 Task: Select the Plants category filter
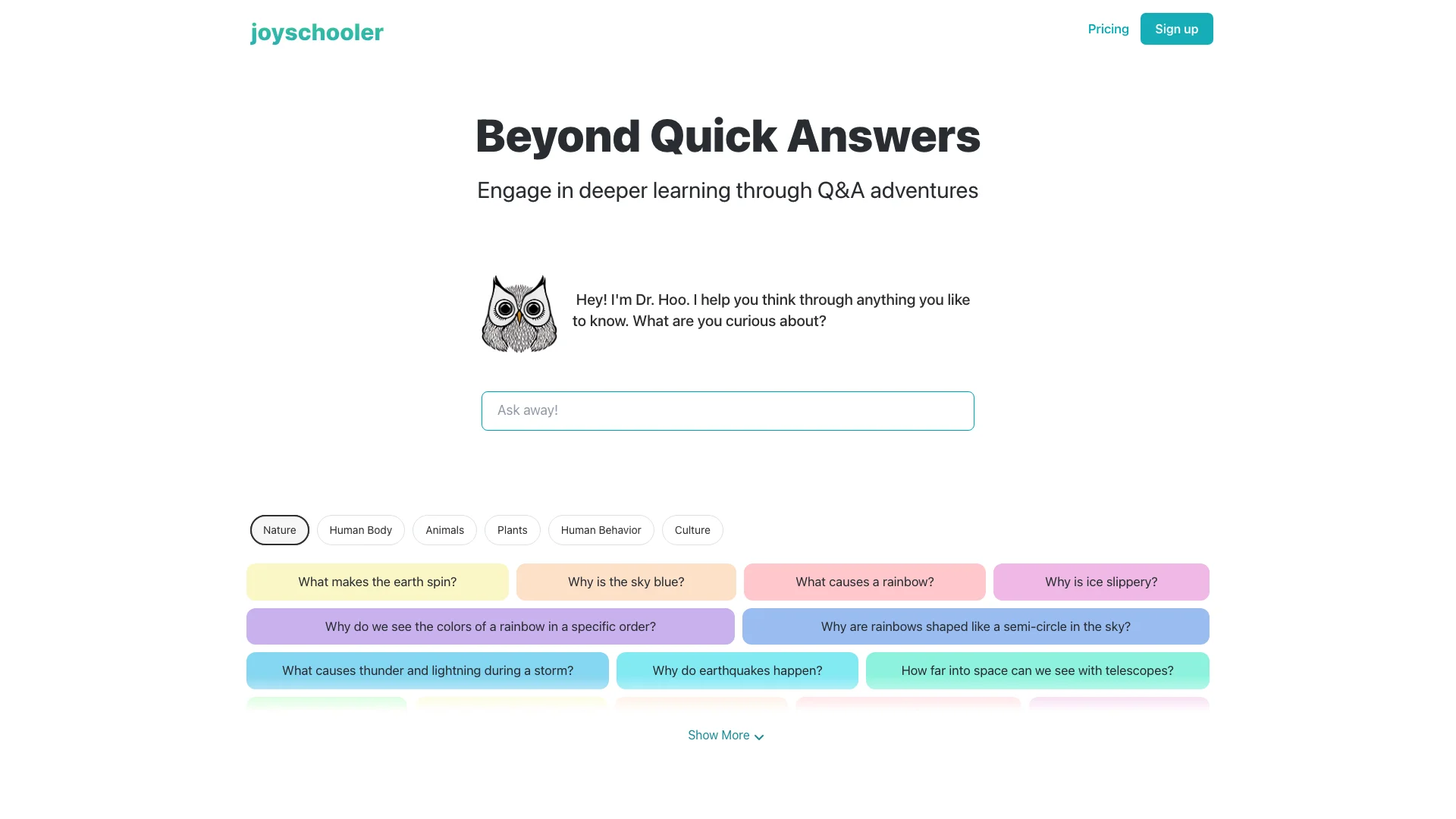(x=512, y=529)
